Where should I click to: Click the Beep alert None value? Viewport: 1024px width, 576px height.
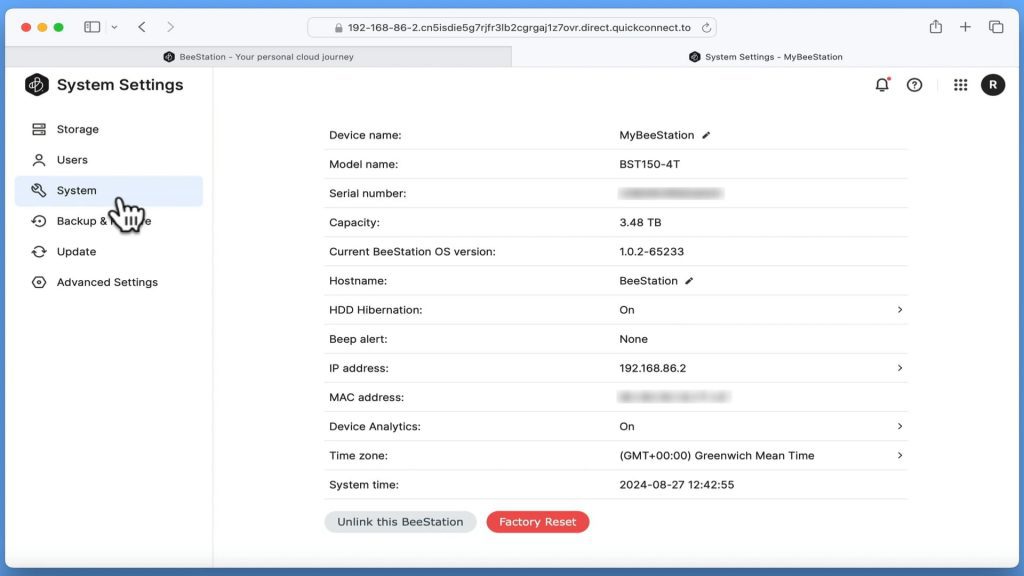(633, 339)
